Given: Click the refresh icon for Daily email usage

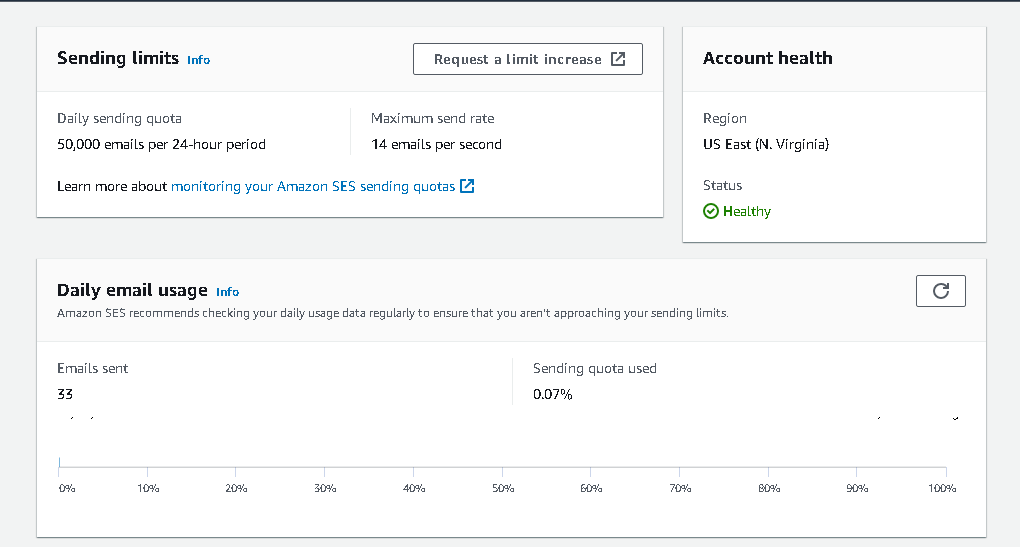Looking at the screenshot, I should coord(940,291).
